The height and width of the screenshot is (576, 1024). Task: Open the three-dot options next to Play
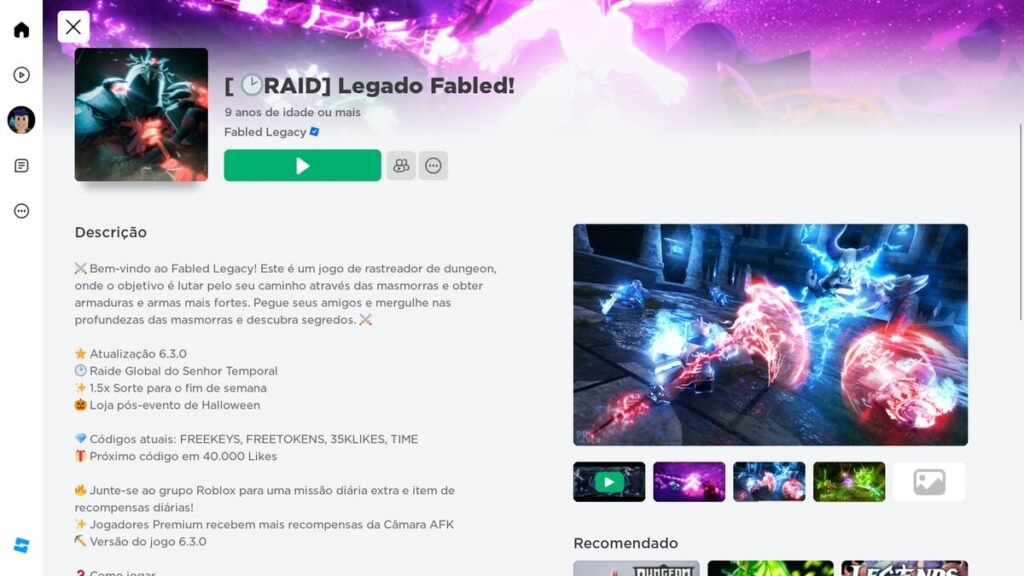click(x=433, y=166)
